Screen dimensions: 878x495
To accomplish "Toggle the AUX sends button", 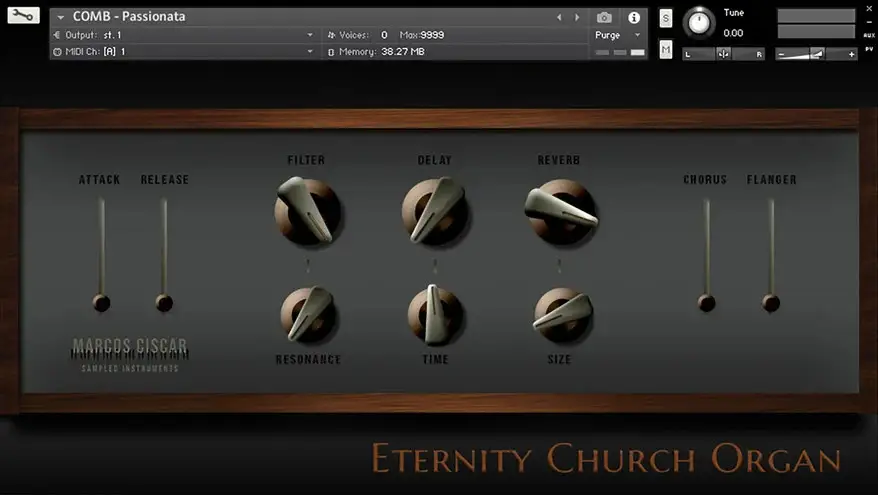I will (869, 35).
